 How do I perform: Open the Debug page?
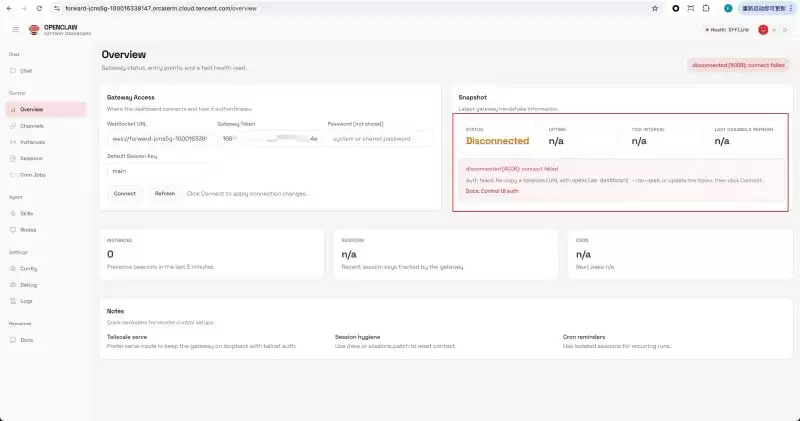(46, 285)
